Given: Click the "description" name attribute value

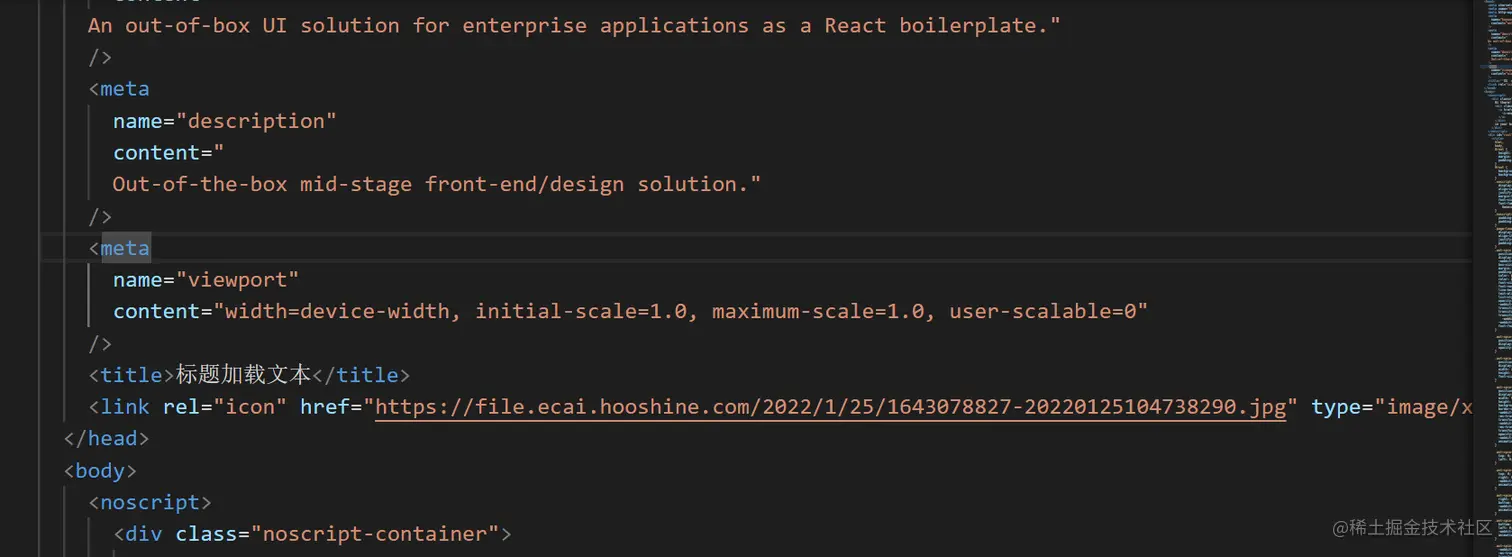Looking at the screenshot, I should point(262,121).
